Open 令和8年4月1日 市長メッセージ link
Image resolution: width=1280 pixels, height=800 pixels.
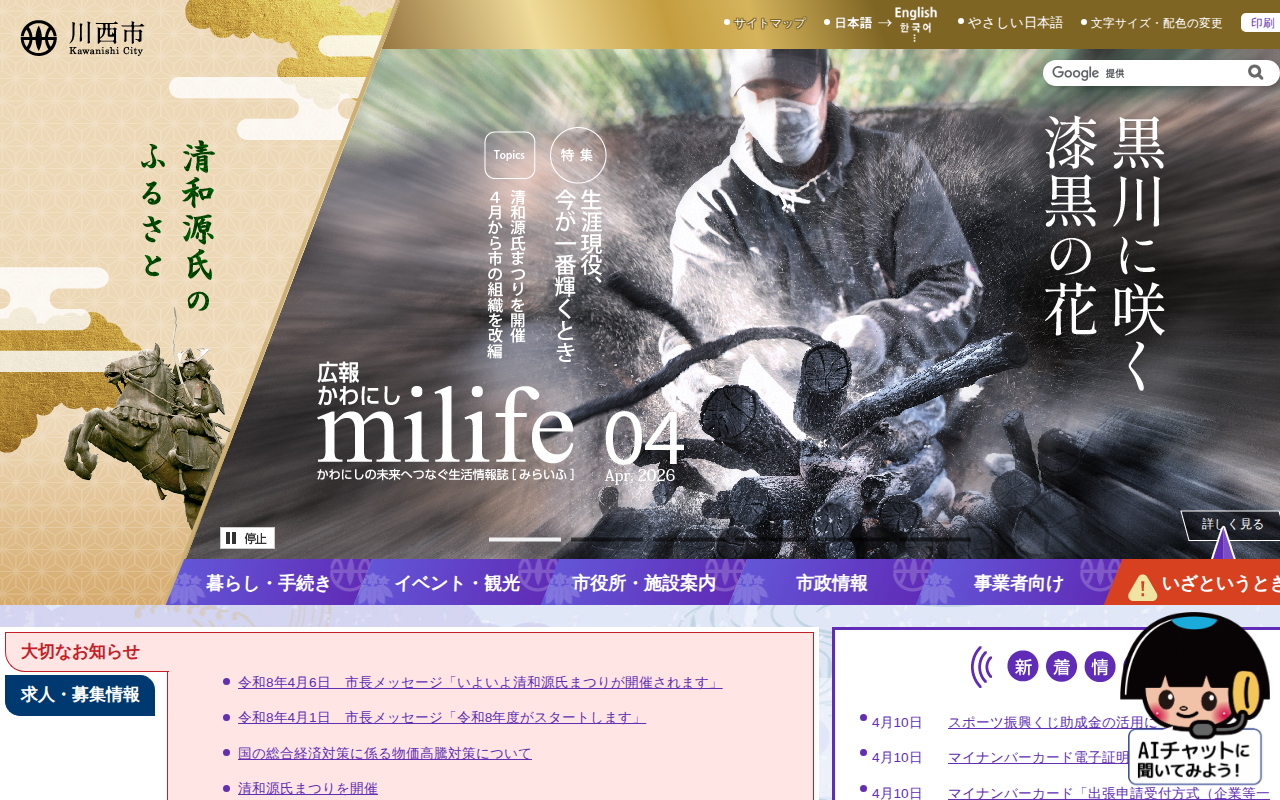coord(442,718)
